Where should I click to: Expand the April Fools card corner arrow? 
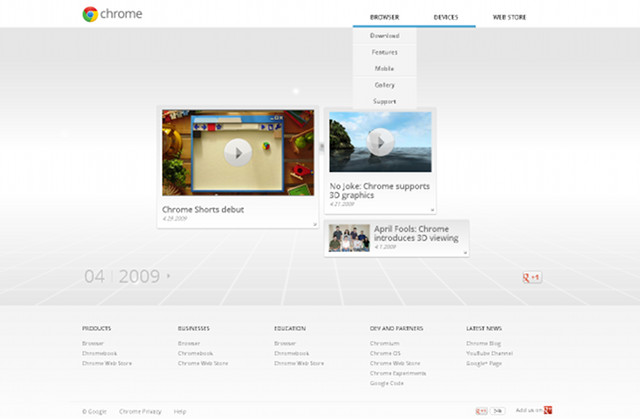tap(465, 253)
